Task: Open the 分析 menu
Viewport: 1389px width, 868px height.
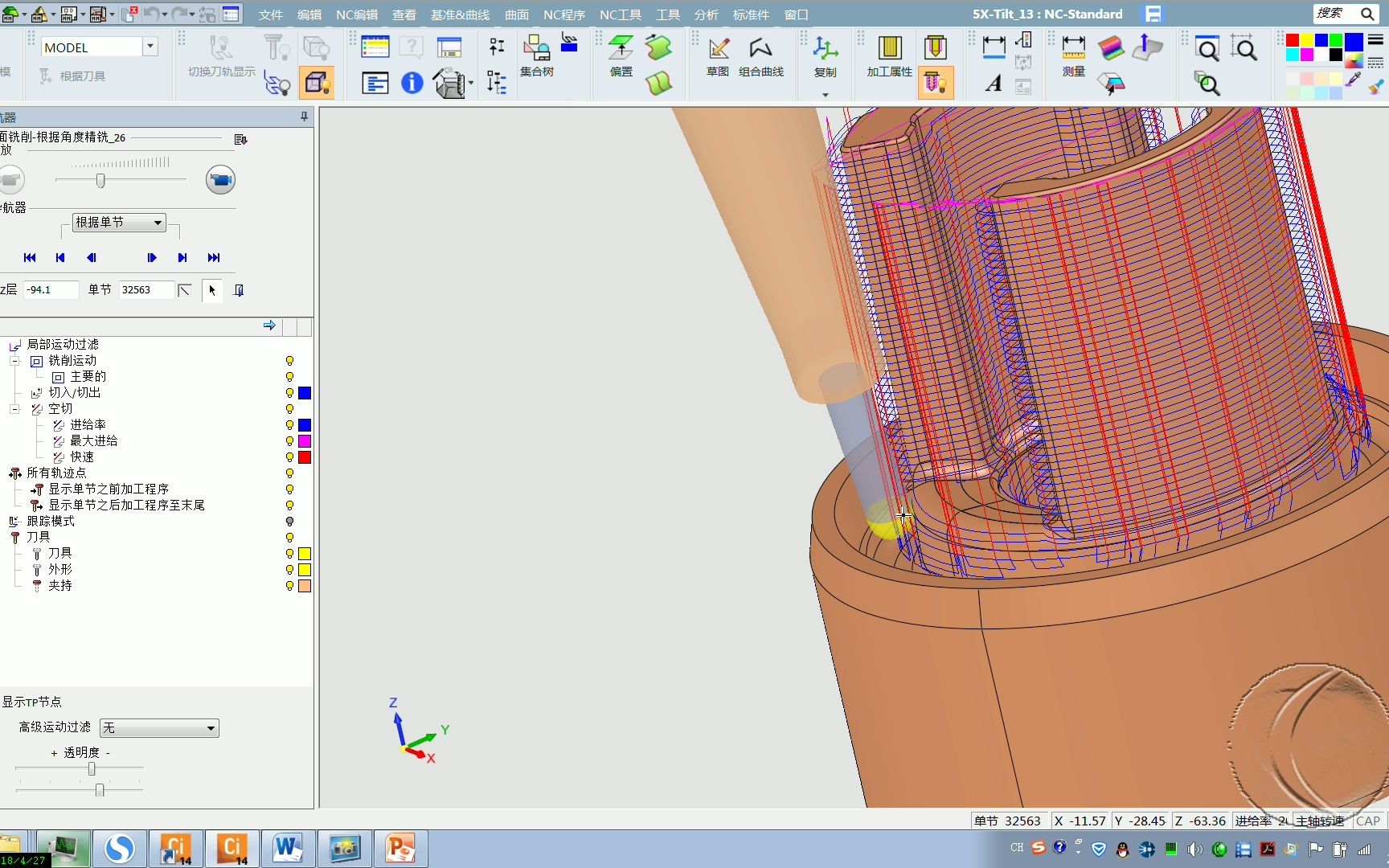Action: coord(706,14)
